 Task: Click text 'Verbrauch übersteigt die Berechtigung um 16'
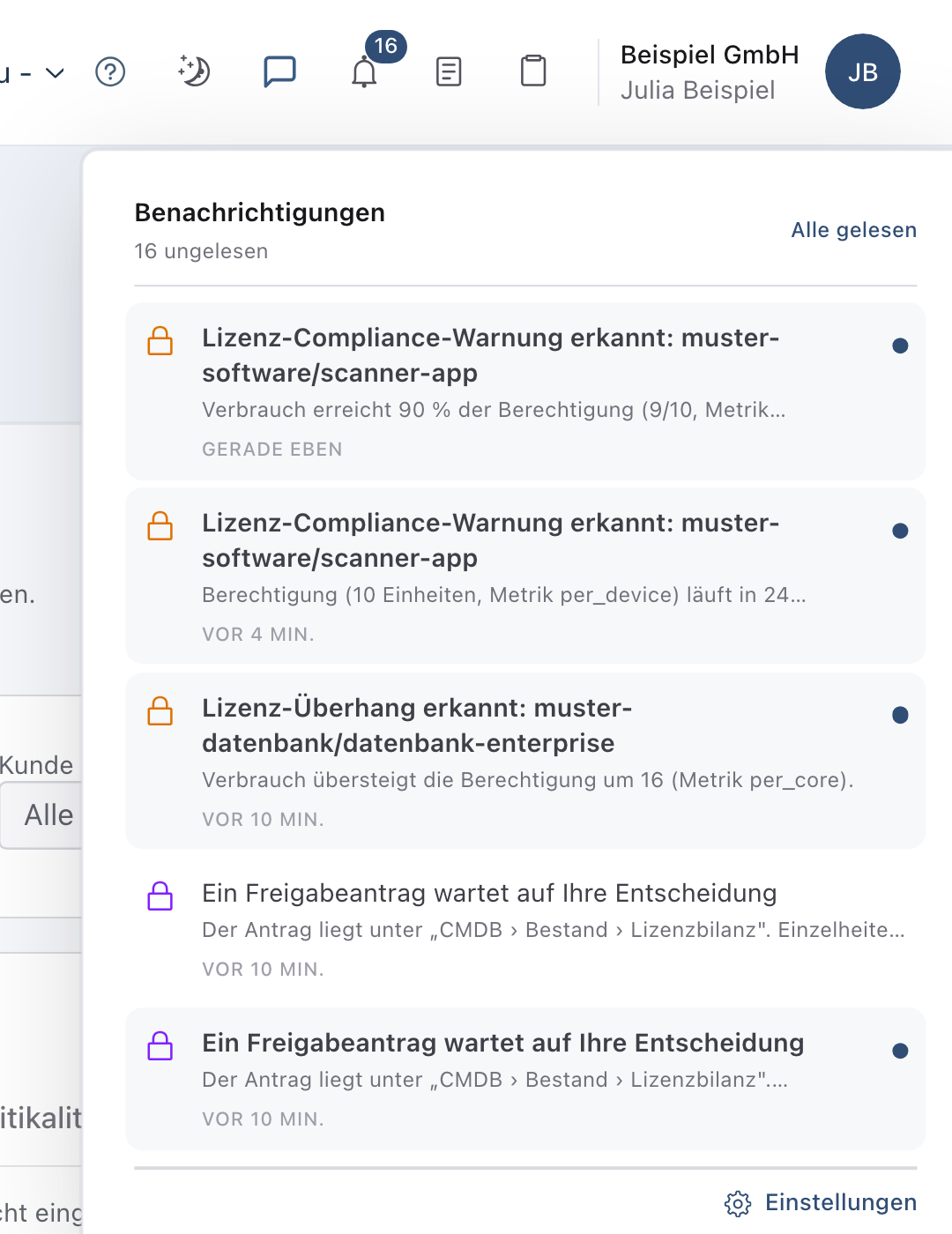[433, 780]
